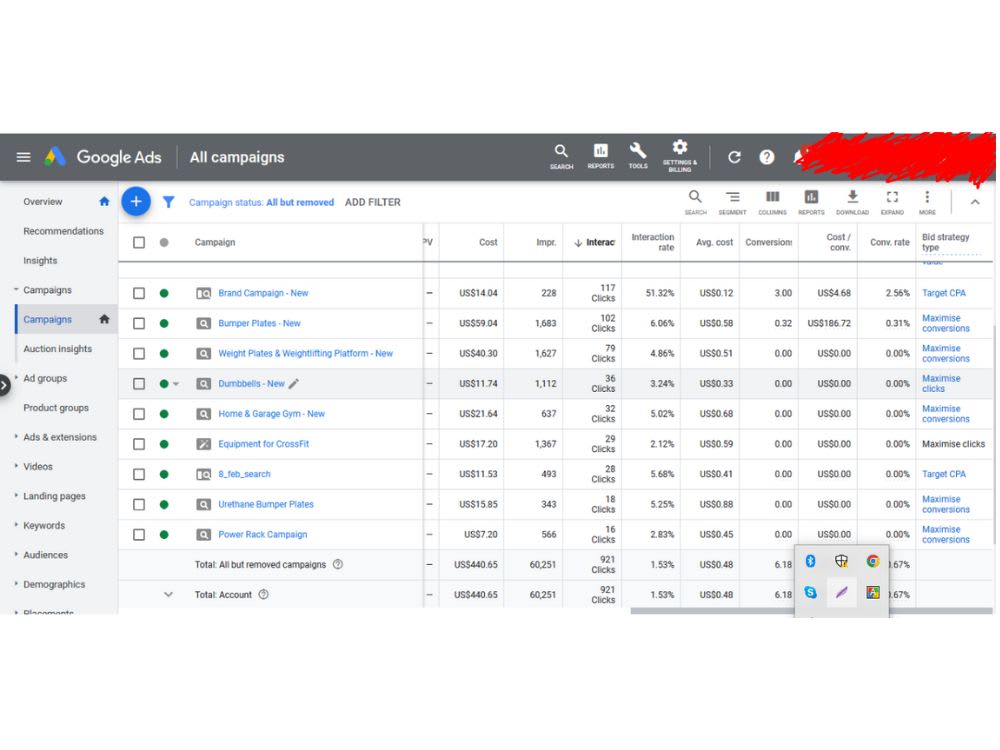This screenshot has width=1000, height=750.
Task: Click the filter funnel icon
Action: click(168, 202)
